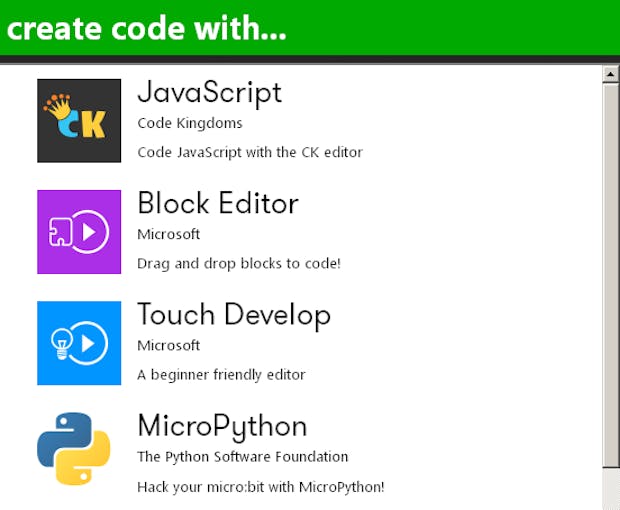Viewport: 620px width, 510px height.
Task: Open the JavaScript editor title
Action: click(210, 93)
